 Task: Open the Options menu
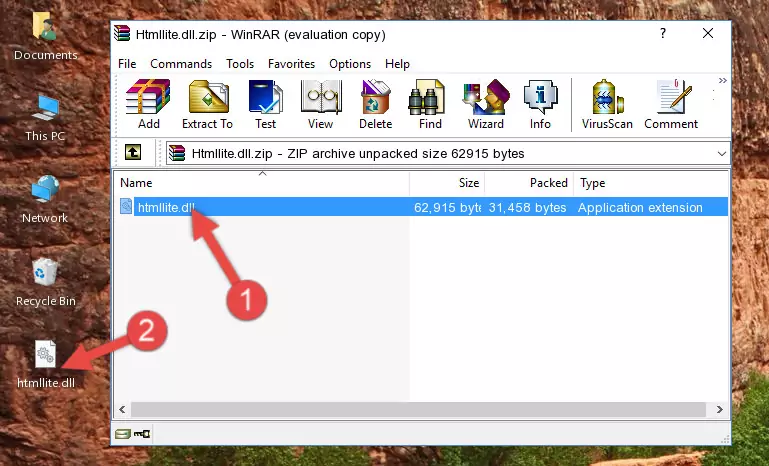pos(350,64)
